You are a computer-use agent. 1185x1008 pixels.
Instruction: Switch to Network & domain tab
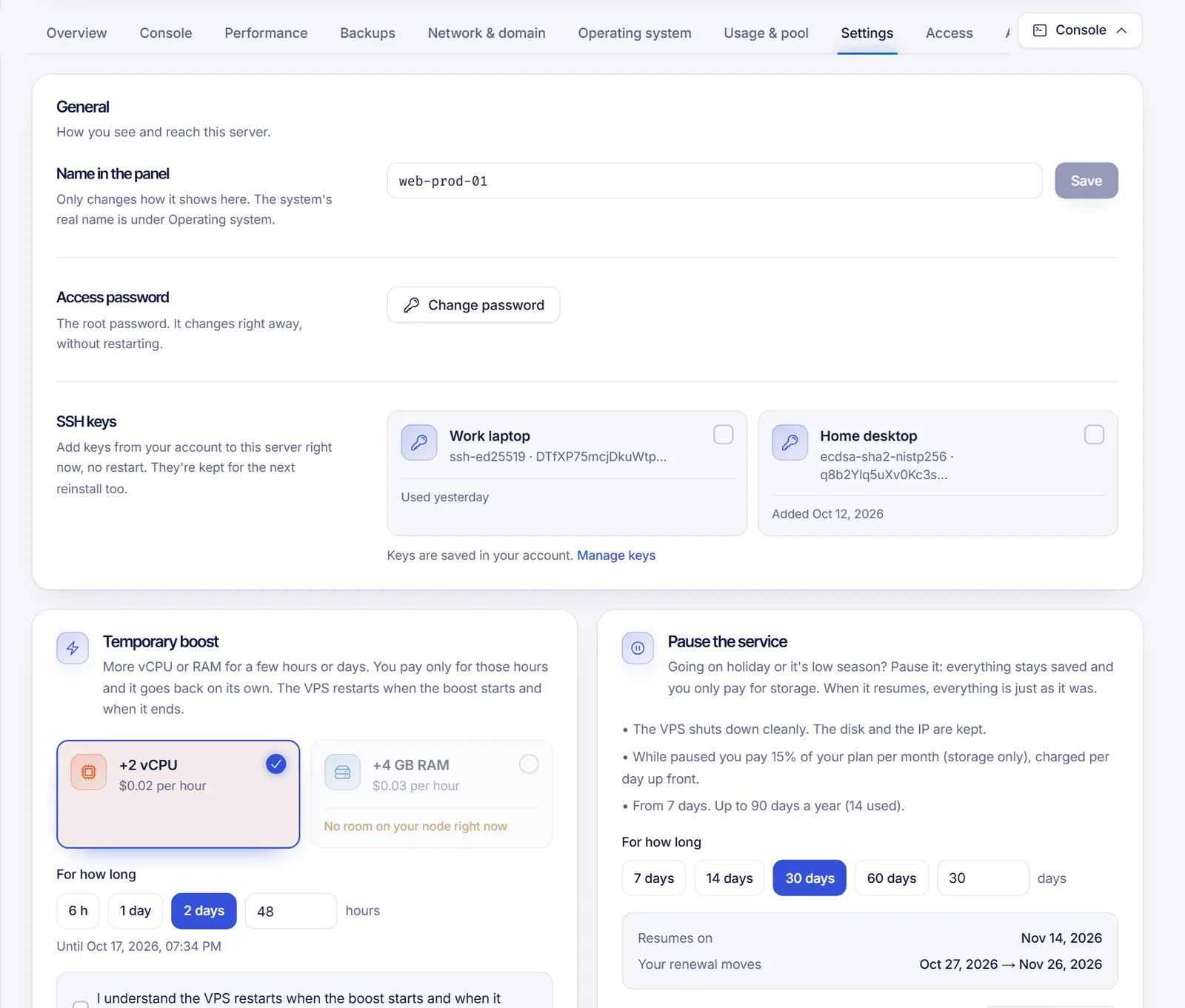[x=487, y=33]
